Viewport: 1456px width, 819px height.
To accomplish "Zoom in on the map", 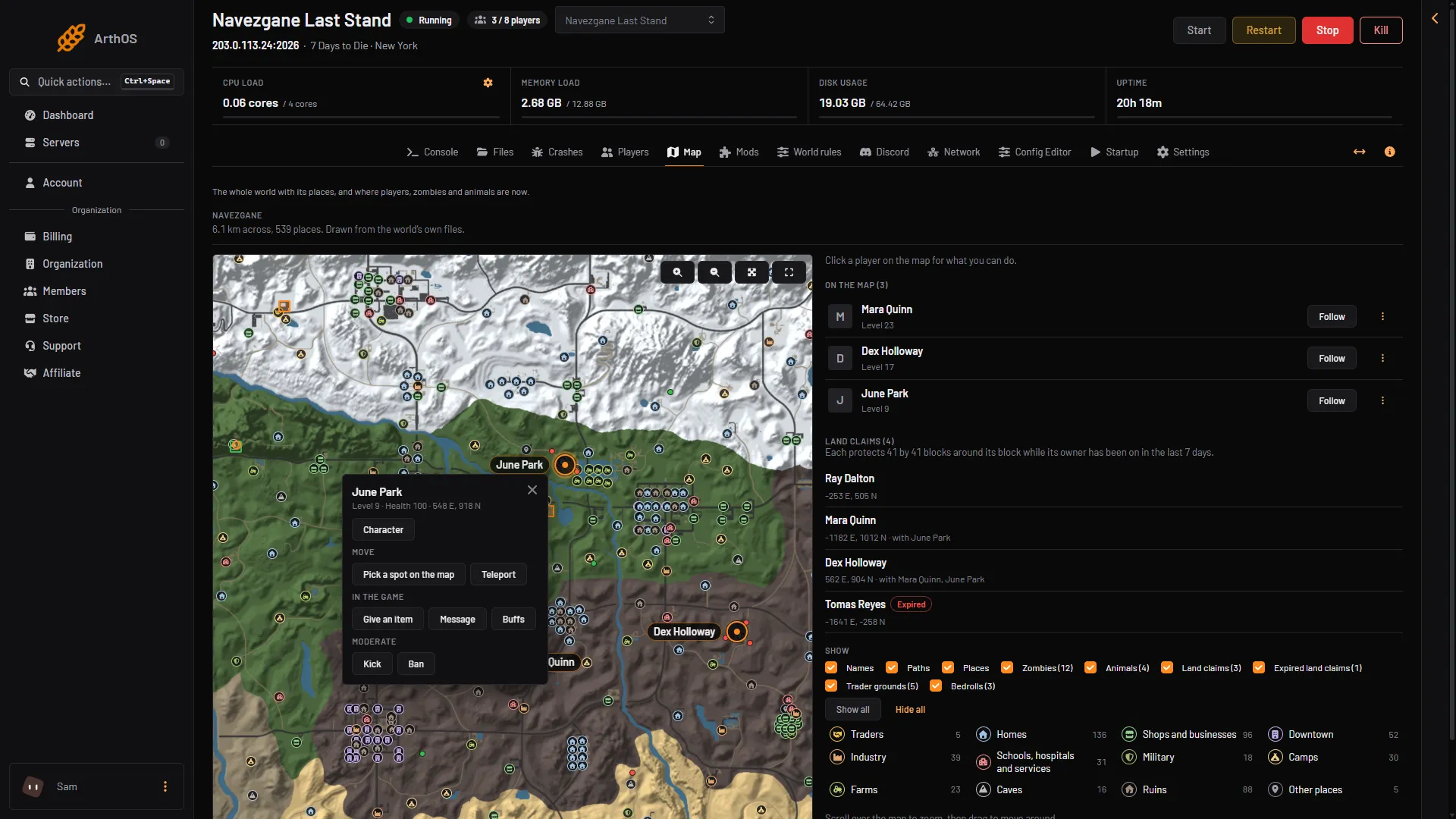I will pyautogui.click(x=677, y=272).
